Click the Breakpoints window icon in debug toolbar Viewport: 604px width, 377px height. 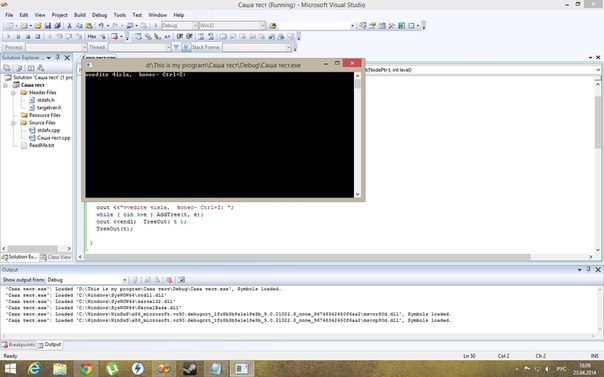(114, 37)
